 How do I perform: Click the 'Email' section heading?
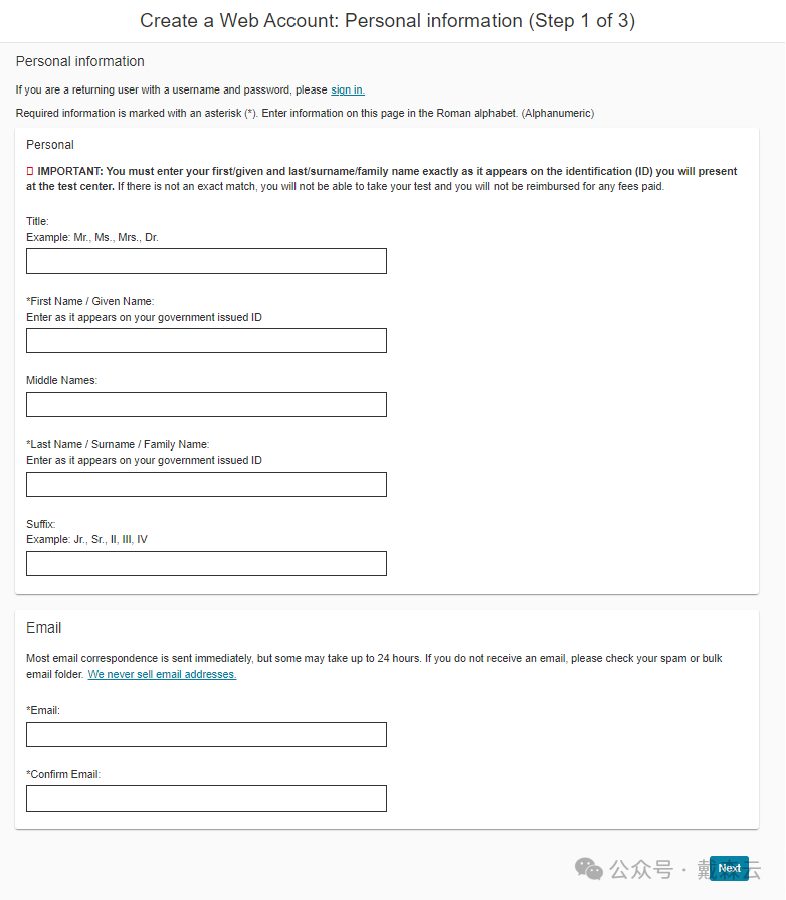coord(44,628)
